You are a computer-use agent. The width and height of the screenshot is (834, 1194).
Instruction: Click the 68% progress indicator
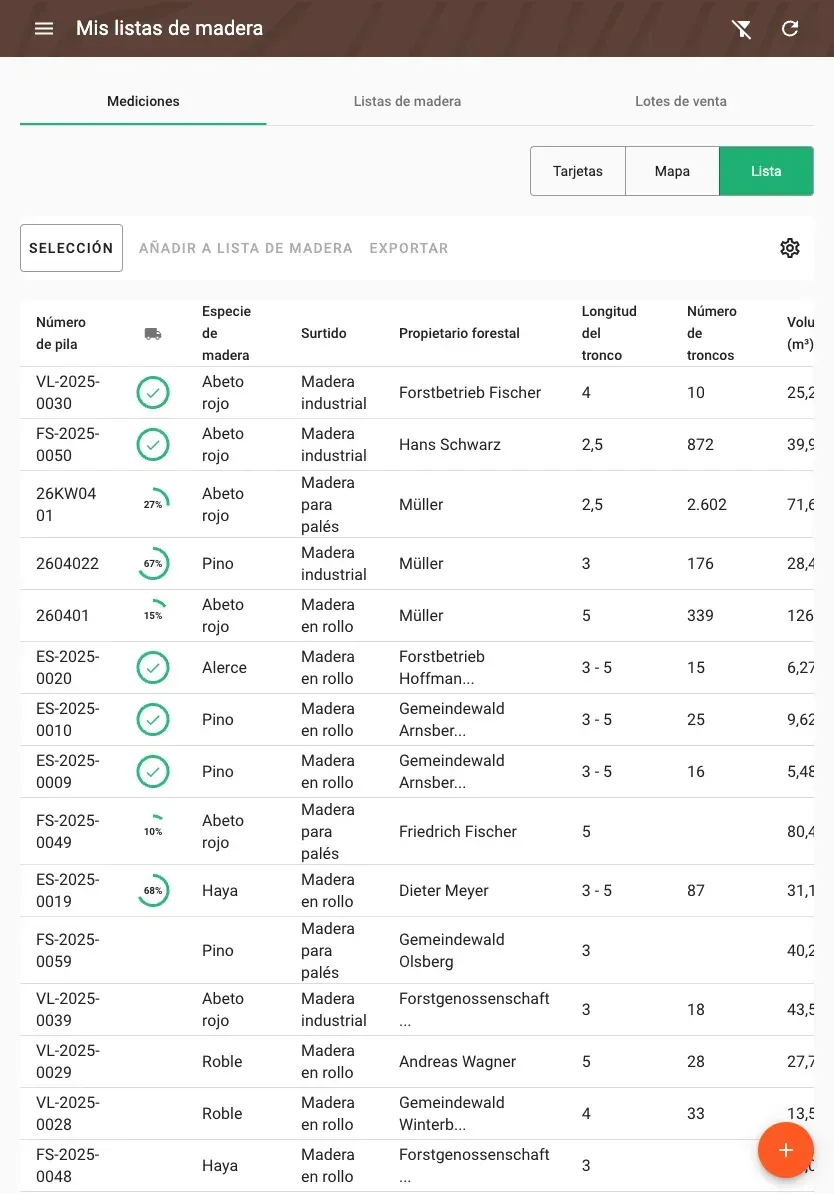(153, 891)
